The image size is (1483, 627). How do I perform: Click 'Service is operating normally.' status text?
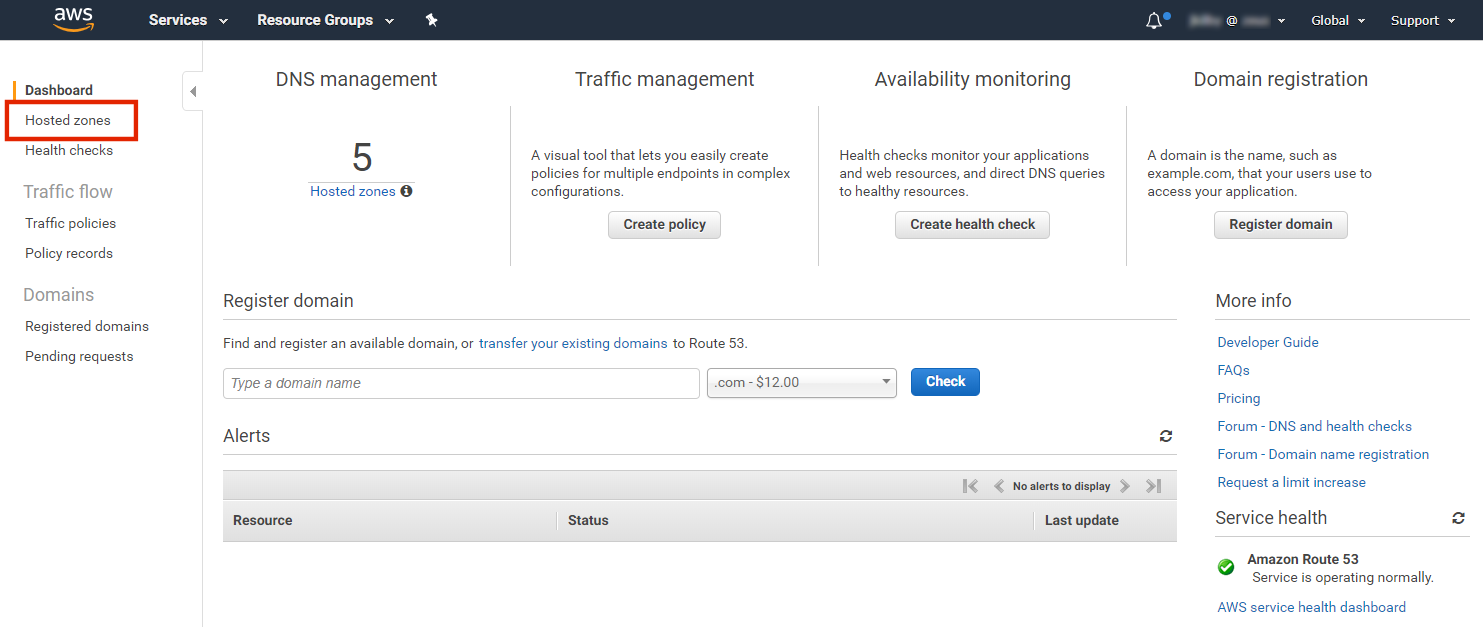[1343, 577]
